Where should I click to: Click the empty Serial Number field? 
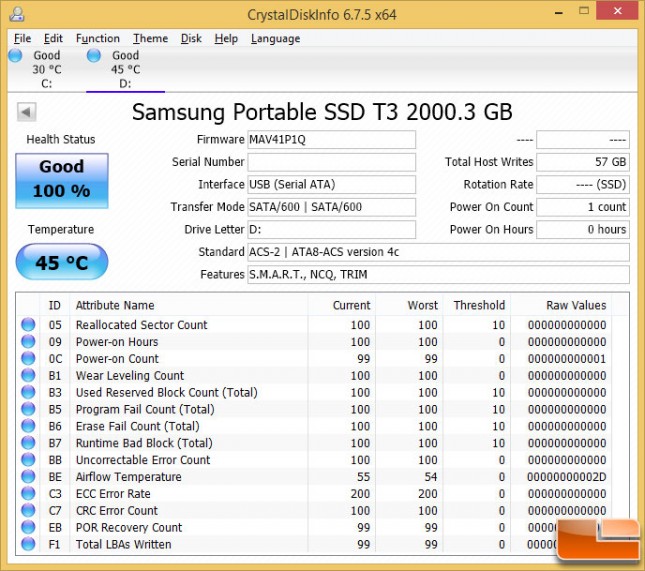(x=331, y=162)
